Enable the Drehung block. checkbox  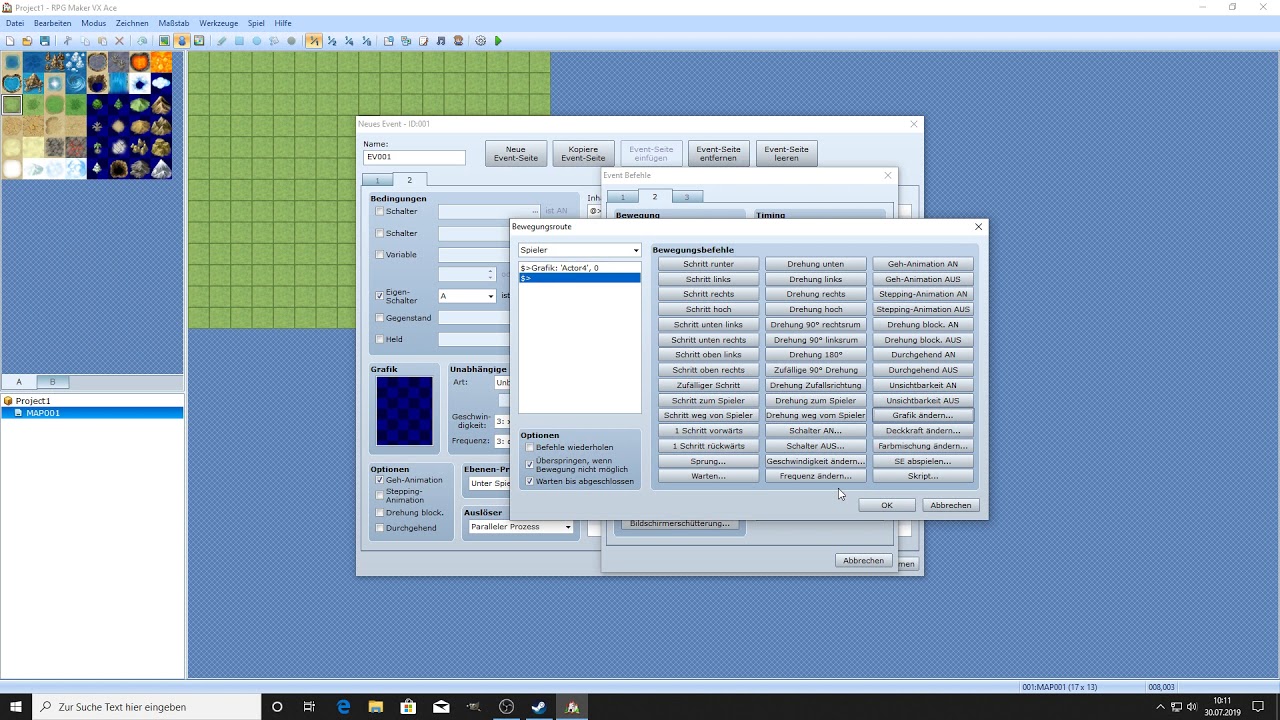(x=380, y=512)
